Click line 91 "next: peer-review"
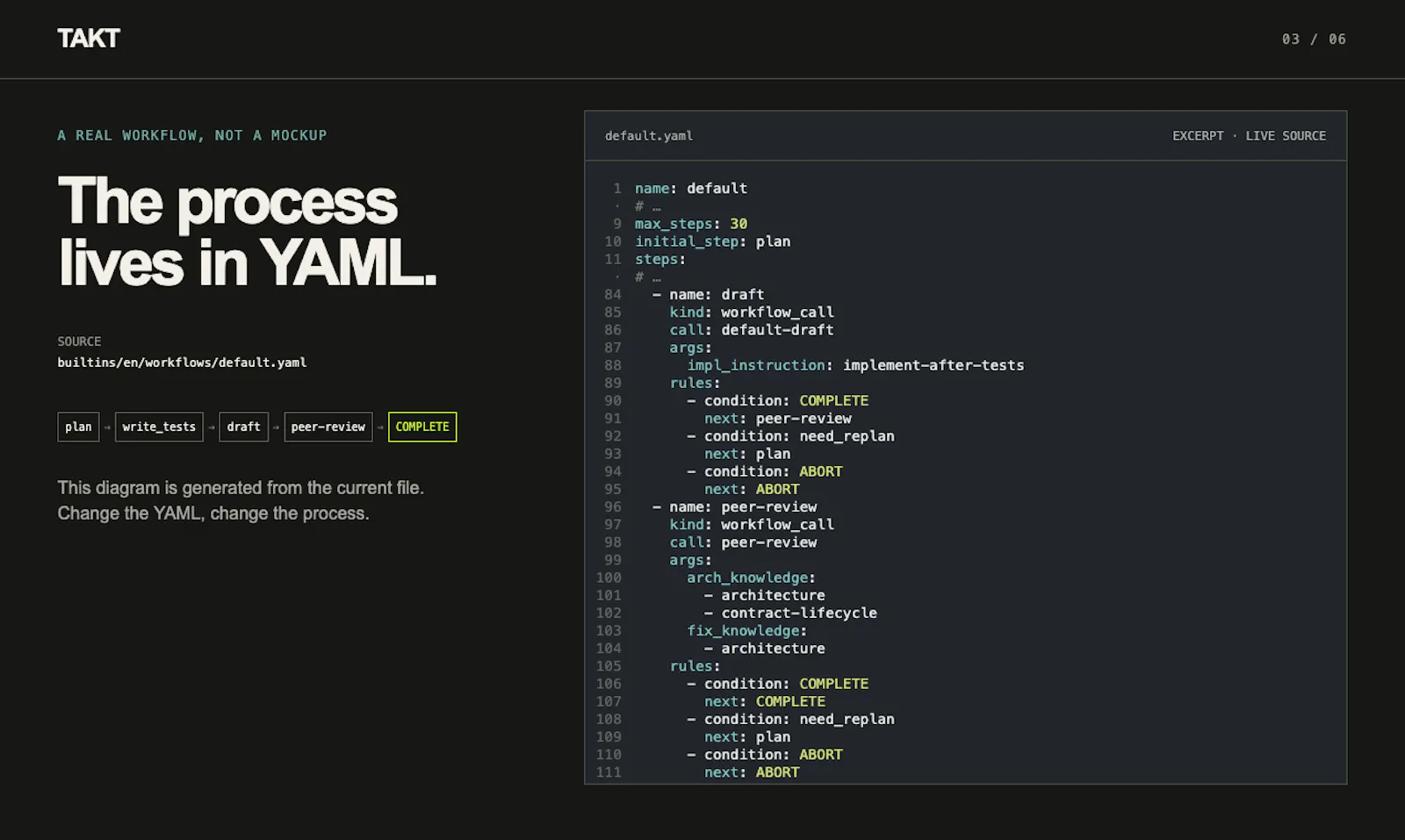The width and height of the screenshot is (1405, 840). pyautogui.click(x=778, y=419)
